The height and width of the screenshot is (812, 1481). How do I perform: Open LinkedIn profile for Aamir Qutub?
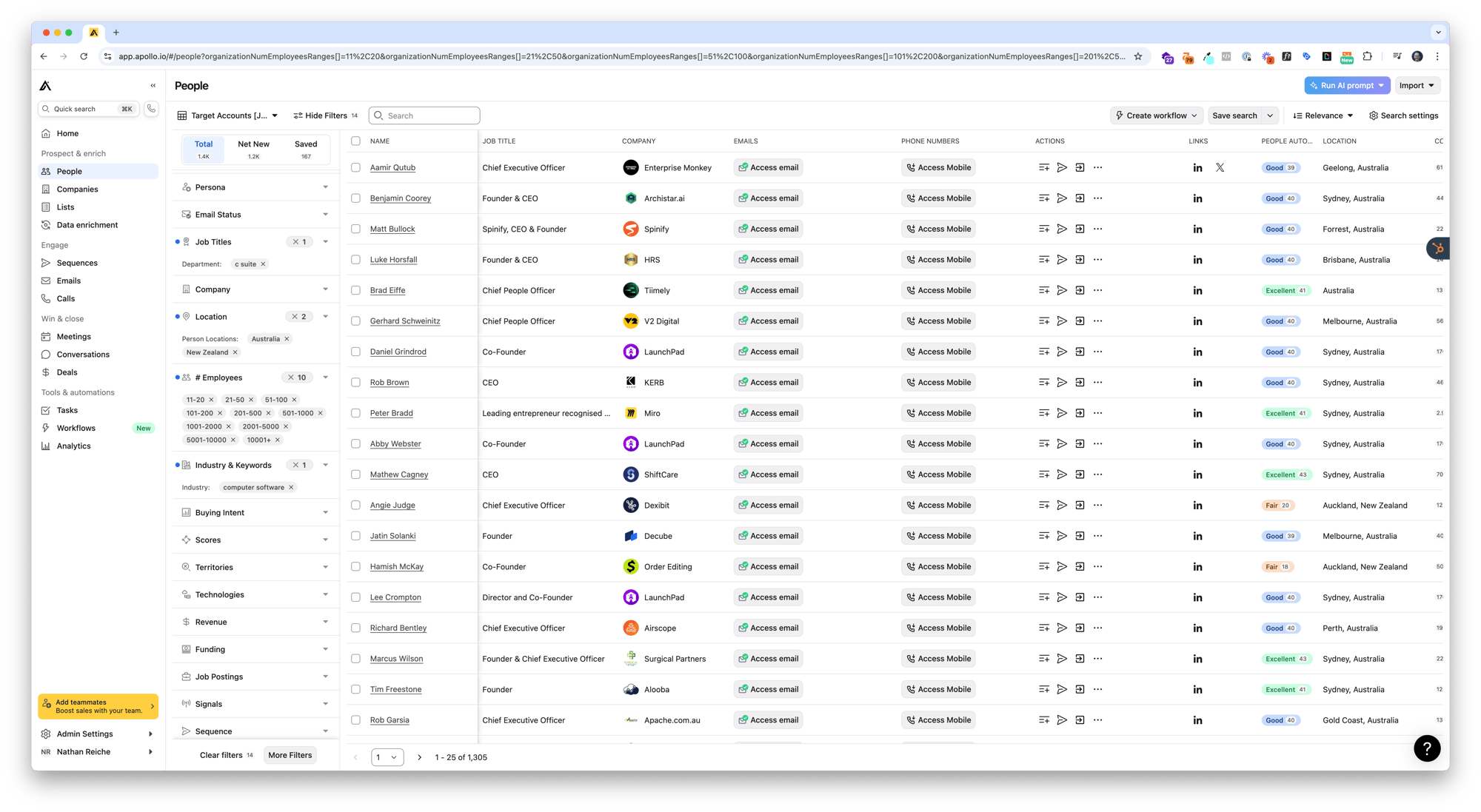coord(1197,168)
